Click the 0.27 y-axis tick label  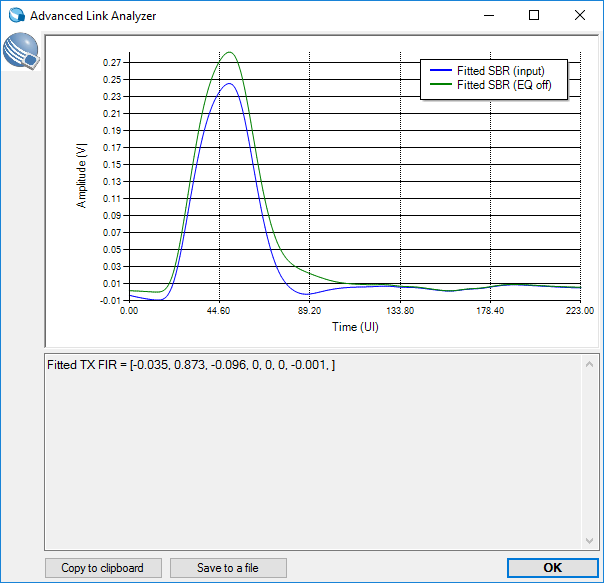point(112,62)
